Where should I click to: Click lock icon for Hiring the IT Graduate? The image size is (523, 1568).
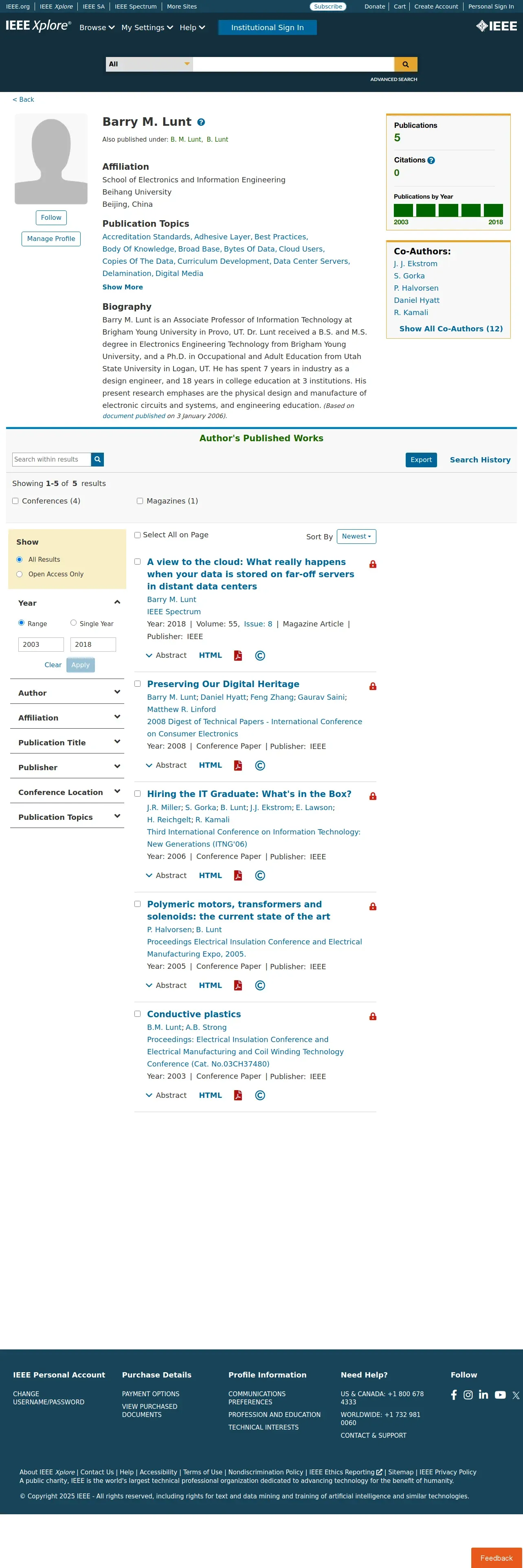(x=373, y=796)
